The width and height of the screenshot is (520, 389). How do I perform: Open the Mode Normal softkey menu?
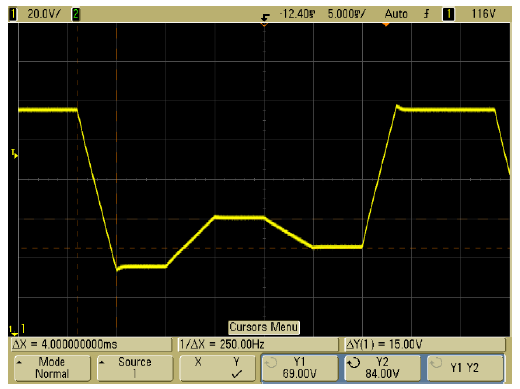tap(52, 368)
